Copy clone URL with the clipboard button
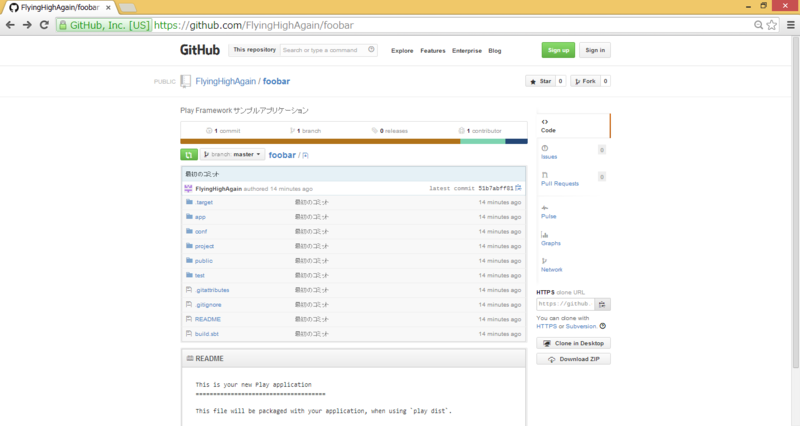800x426 pixels. click(602, 304)
